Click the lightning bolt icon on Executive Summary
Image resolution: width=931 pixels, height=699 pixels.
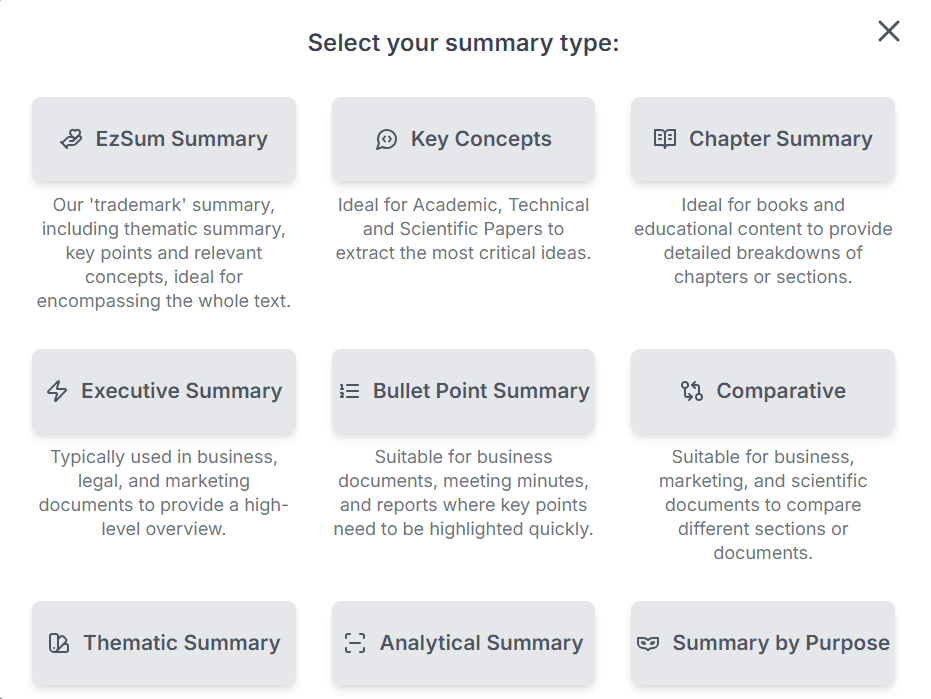point(57,391)
